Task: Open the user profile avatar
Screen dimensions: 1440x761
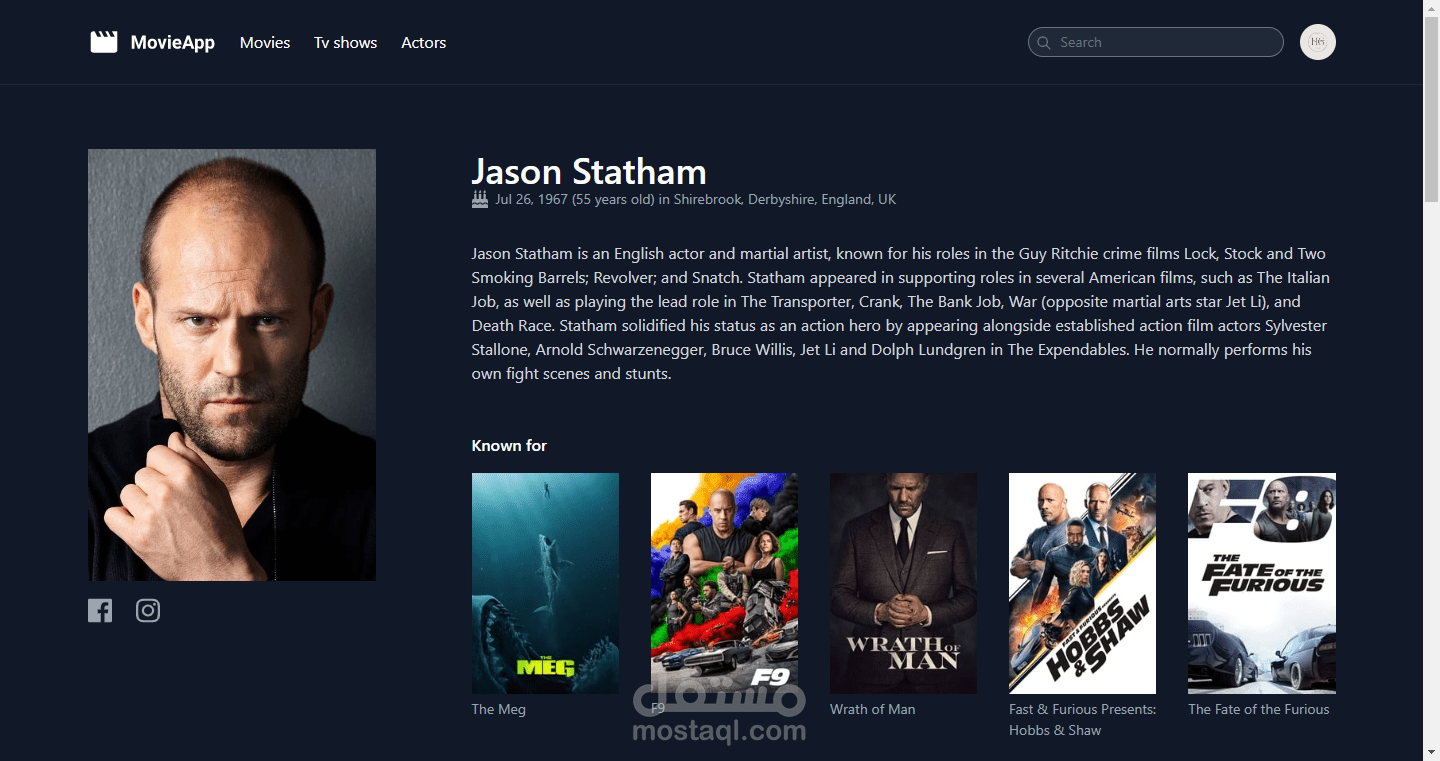Action: [1318, 42]
